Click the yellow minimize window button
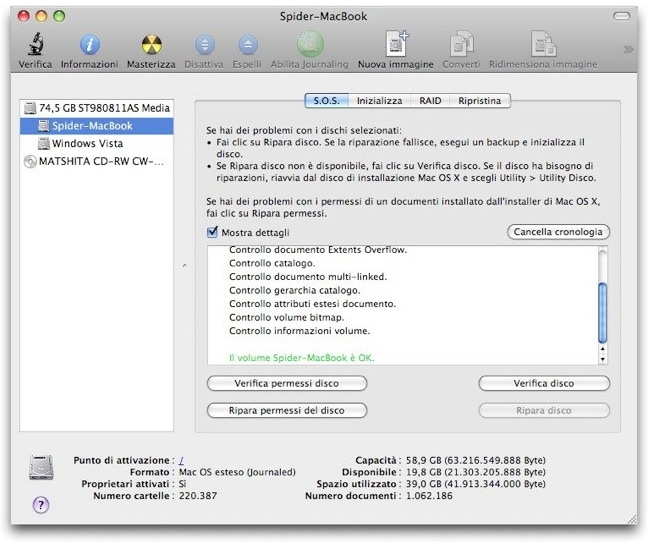The image size is (648, 548). (x=41, y=16)
